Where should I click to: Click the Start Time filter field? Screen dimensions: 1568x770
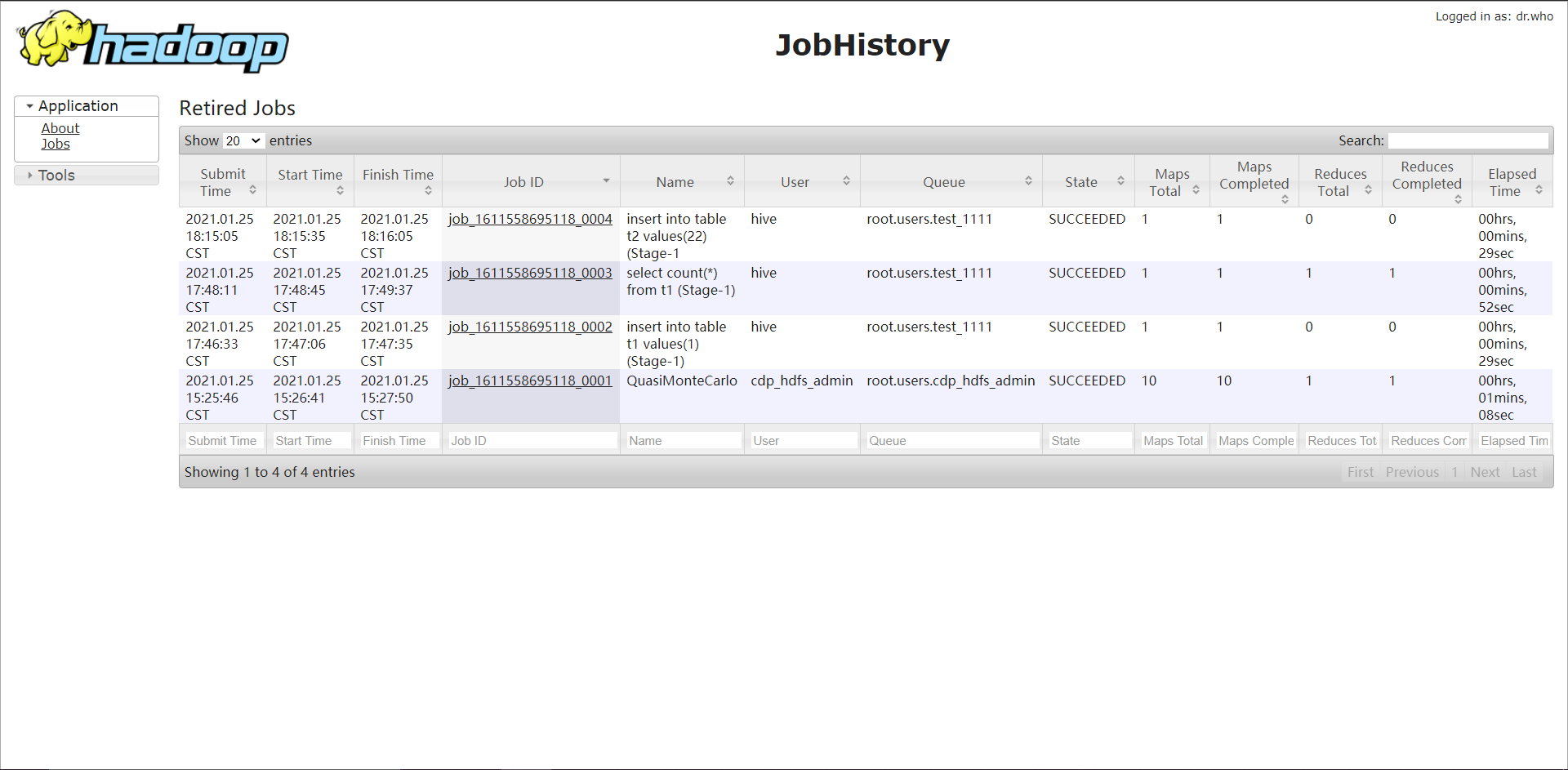(x=310, y=441)
